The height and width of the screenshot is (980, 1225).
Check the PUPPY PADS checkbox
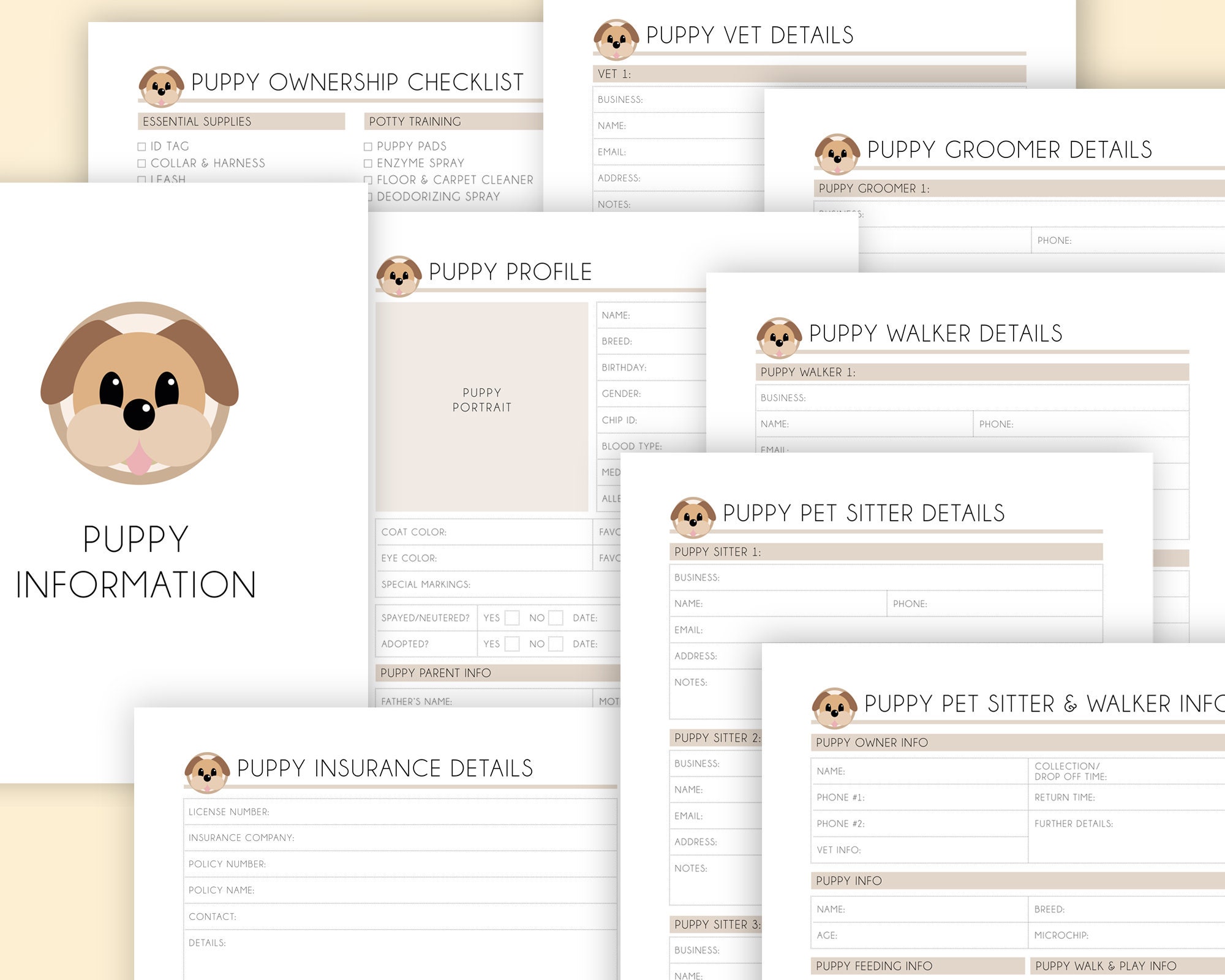(367, 146)
